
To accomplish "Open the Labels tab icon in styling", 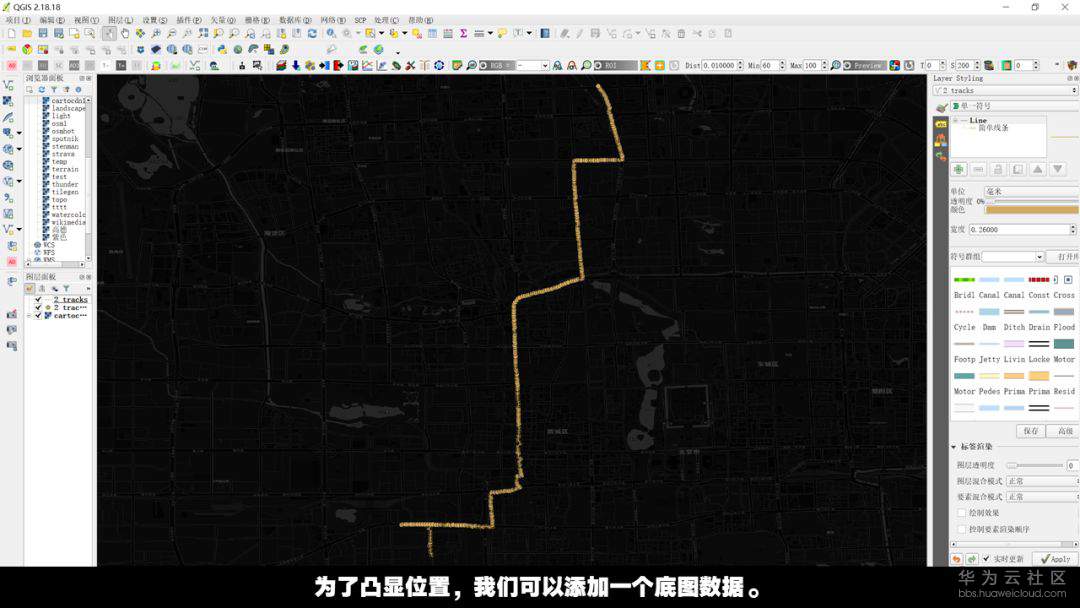I will [941, 124].
